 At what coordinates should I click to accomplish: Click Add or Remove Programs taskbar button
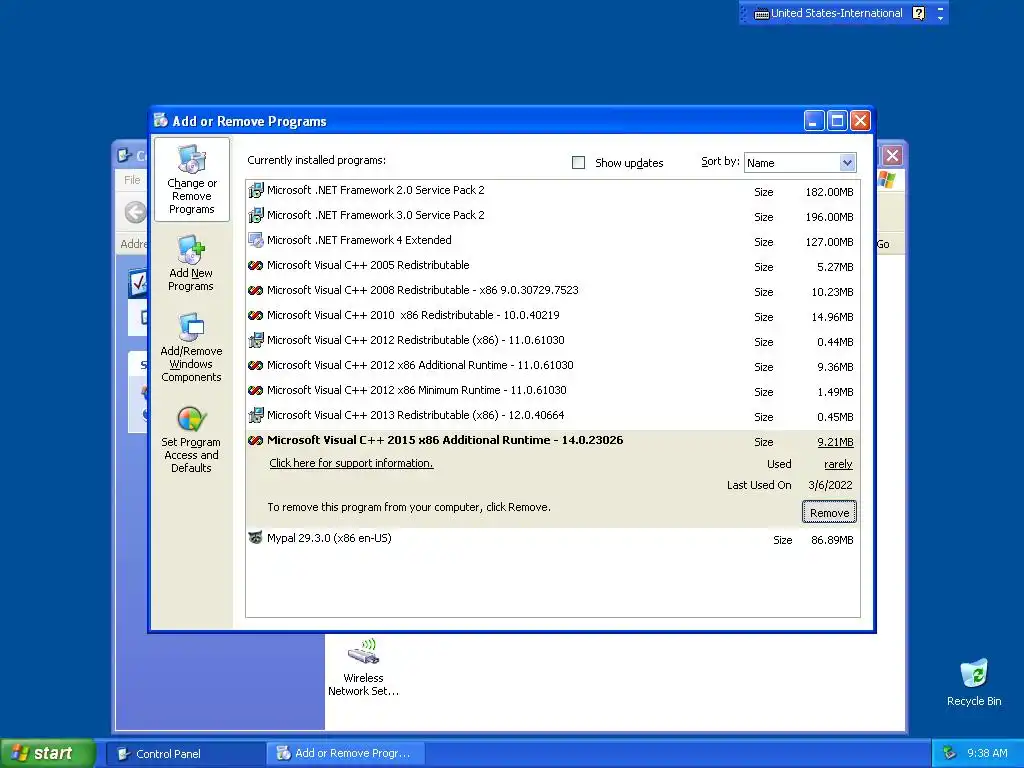[346, 754]
